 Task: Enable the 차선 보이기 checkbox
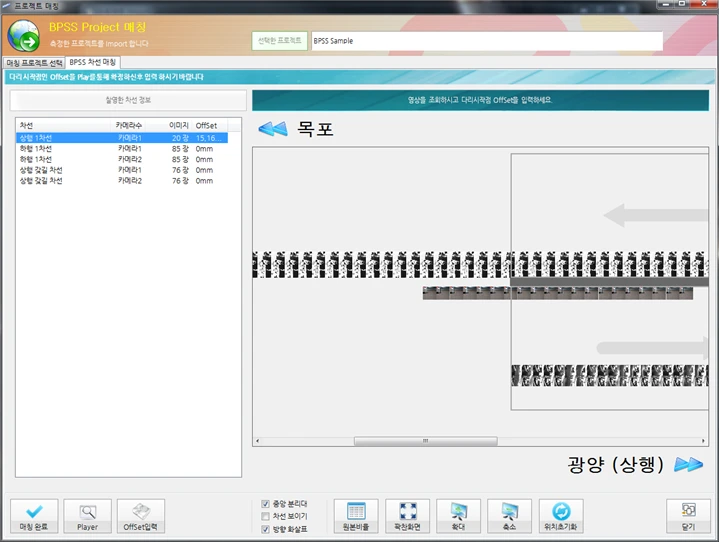[x=265, y=516]
